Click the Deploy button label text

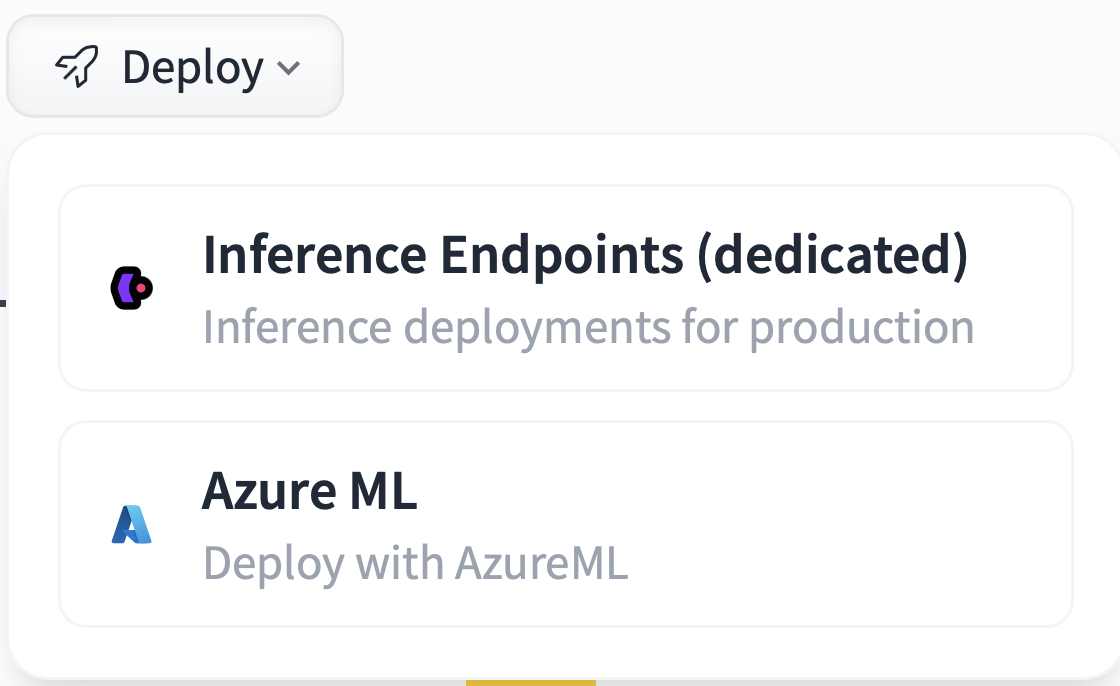(x=192, y=68)
